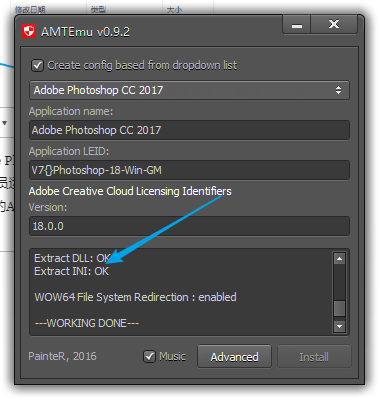Click the Install button
379x399 pixels.
314,357
